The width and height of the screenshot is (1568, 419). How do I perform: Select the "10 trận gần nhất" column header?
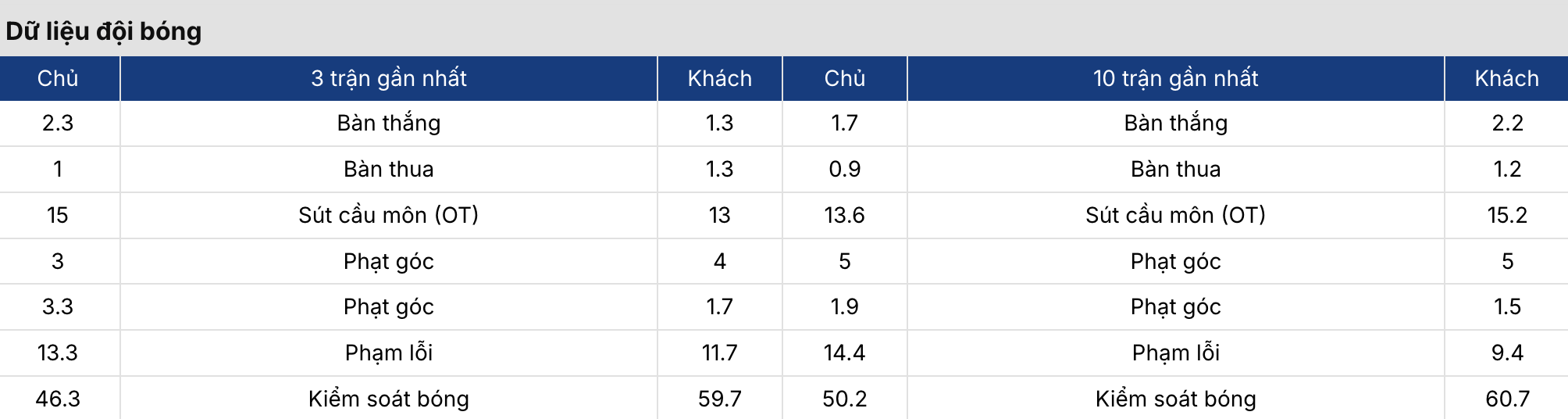(x=1175, y=78)
